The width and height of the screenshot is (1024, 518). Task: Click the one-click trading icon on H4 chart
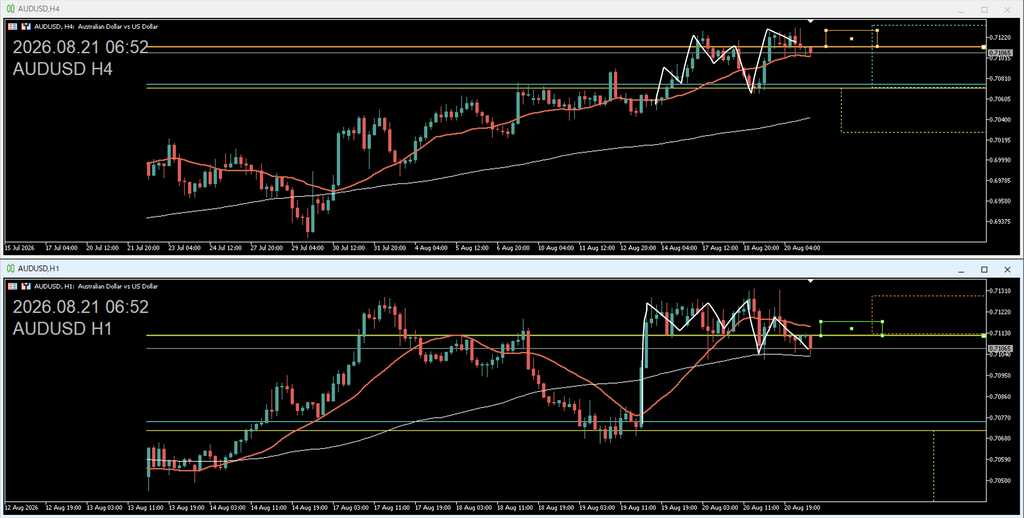(12, 27)
